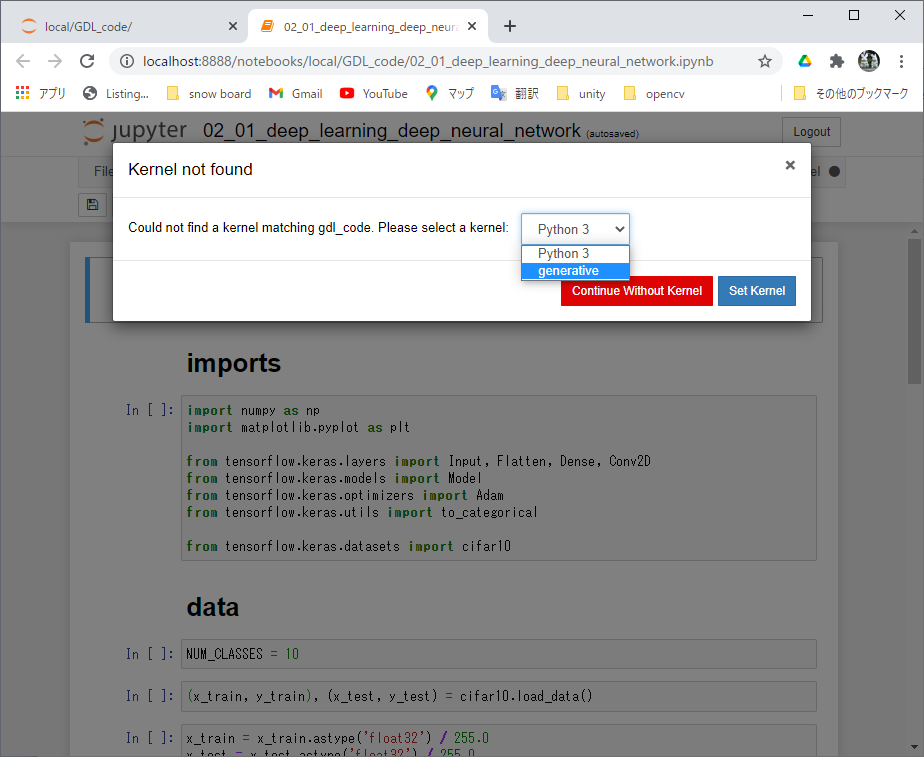The image size is (924, 757).
Task: Open the Chrome extensions puzzle icon
Action: click(x=837, y=61)
